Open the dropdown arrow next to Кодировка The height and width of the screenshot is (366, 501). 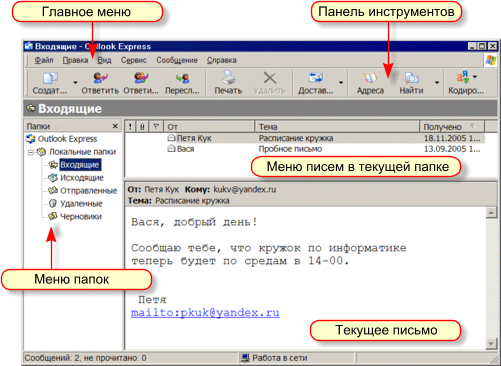pos(475,77)
